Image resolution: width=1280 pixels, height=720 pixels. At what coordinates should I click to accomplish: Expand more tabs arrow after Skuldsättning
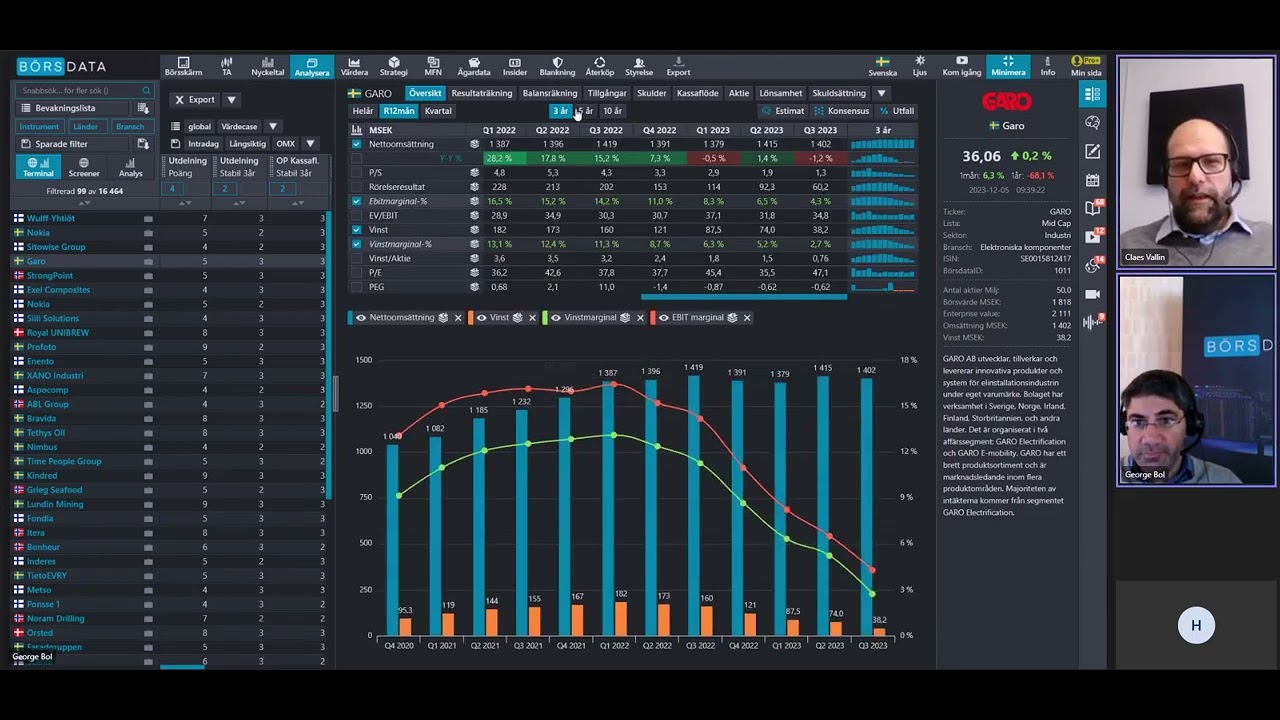click(881, 93)
